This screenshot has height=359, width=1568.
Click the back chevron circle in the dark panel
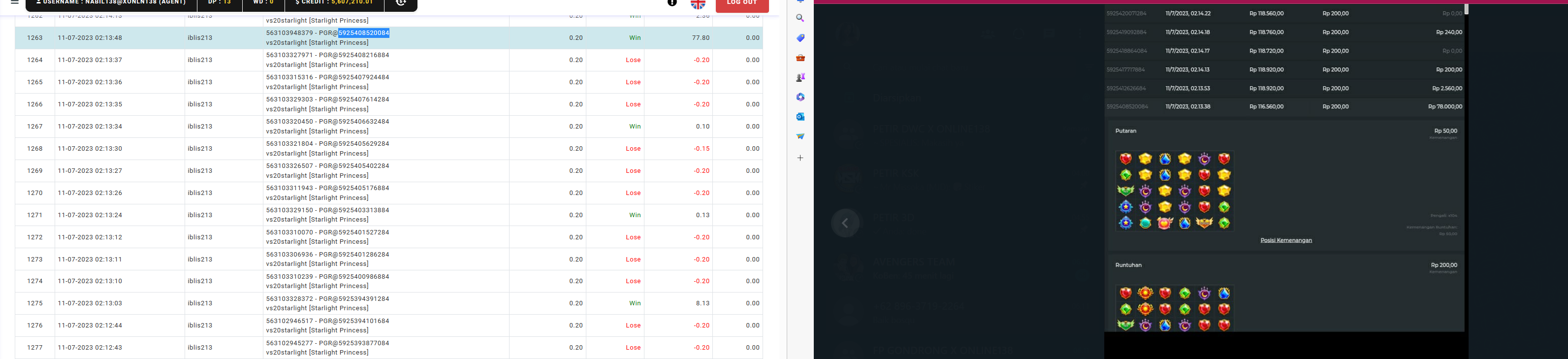845,223
